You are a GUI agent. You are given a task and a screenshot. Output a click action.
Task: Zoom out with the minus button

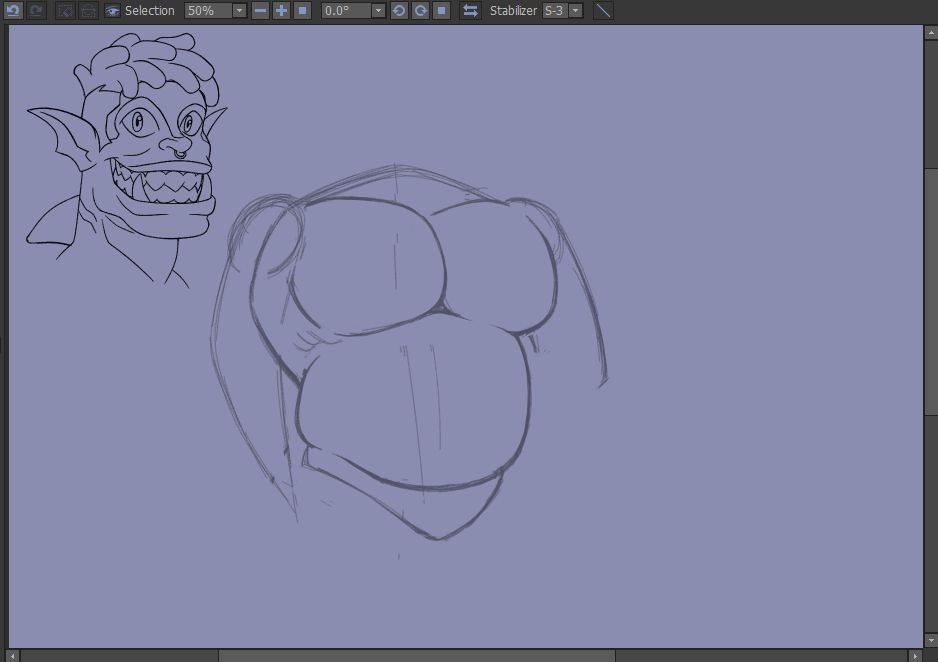point(260,11)
